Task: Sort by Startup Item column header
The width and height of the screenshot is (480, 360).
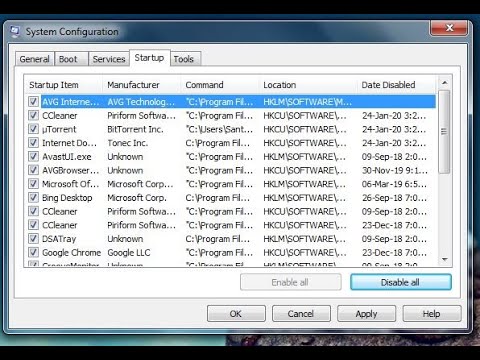Action: 63,85
